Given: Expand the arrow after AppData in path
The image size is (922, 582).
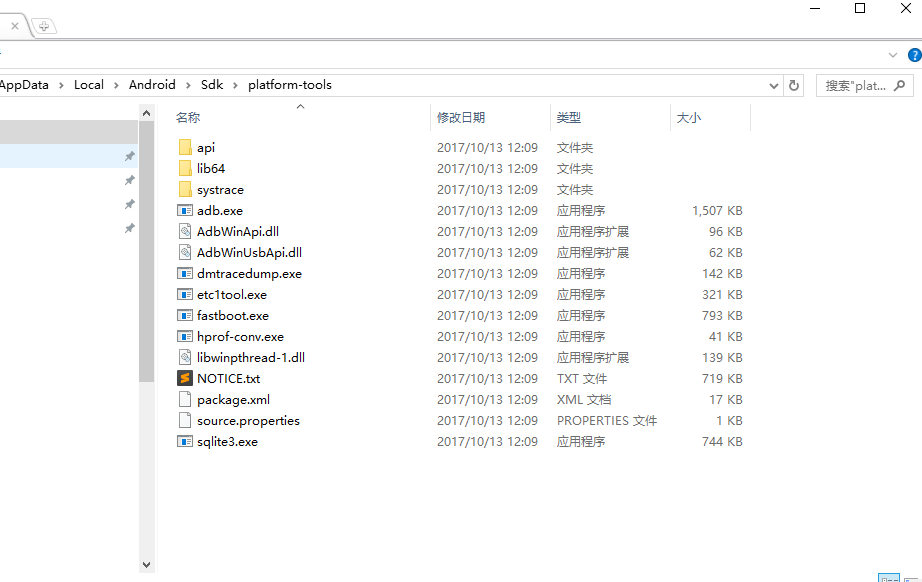Looking at the screenshot, I should point(61,85).
